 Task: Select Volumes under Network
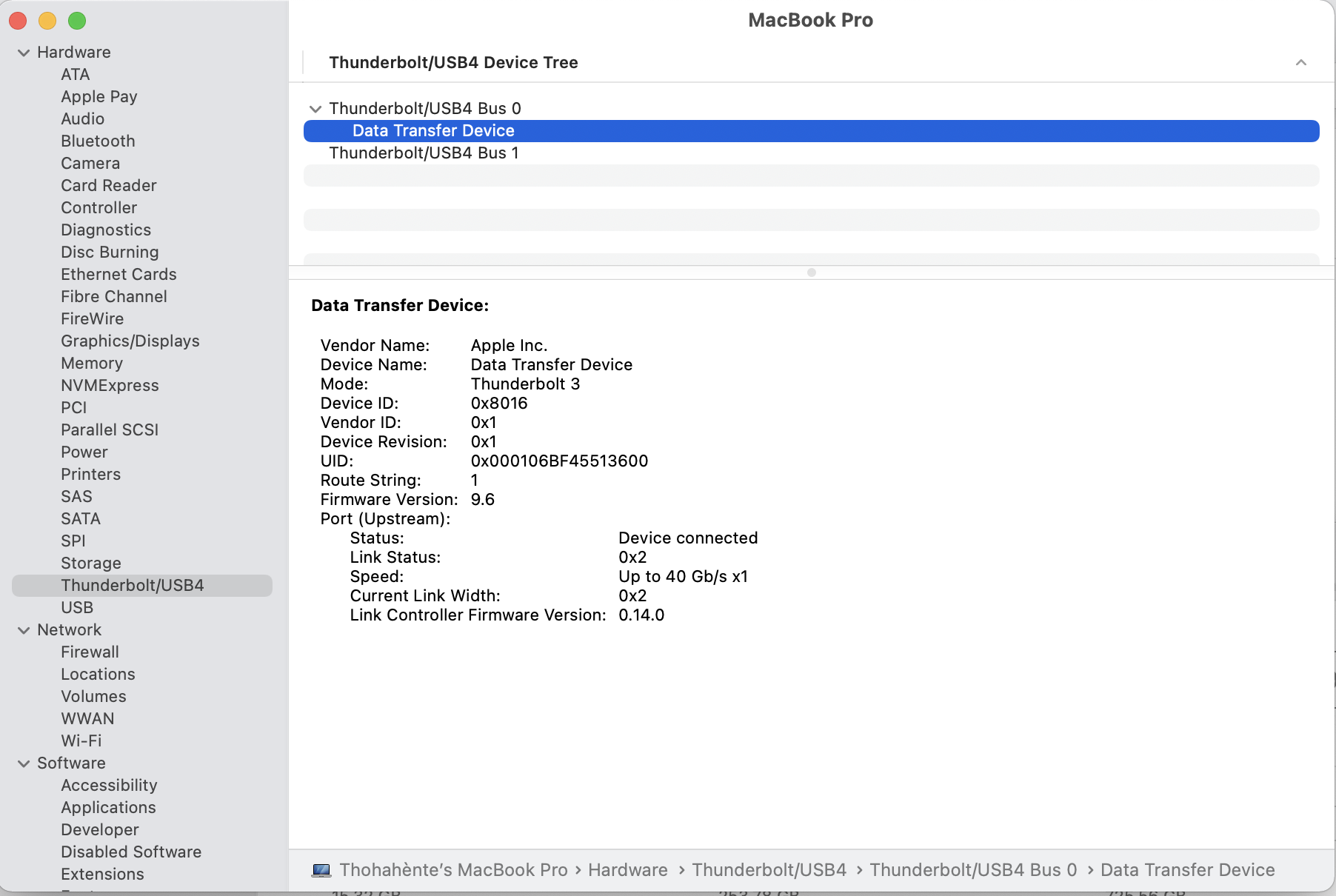pyautogui.click(x=94, y=697)
